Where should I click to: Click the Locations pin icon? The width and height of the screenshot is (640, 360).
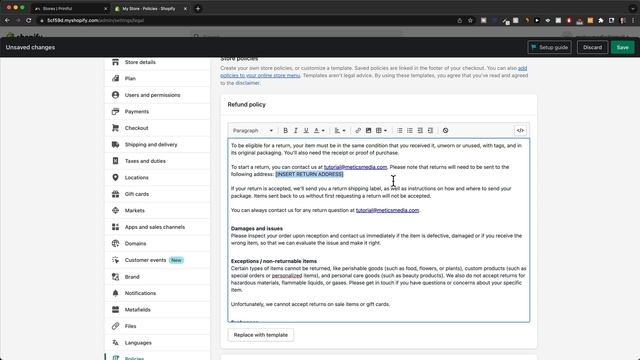point(116,178)
